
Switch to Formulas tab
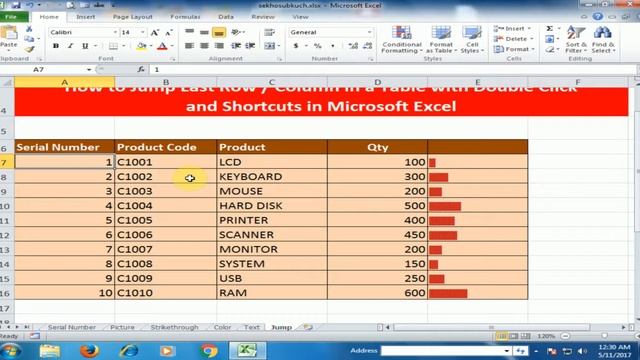(185, 17)
